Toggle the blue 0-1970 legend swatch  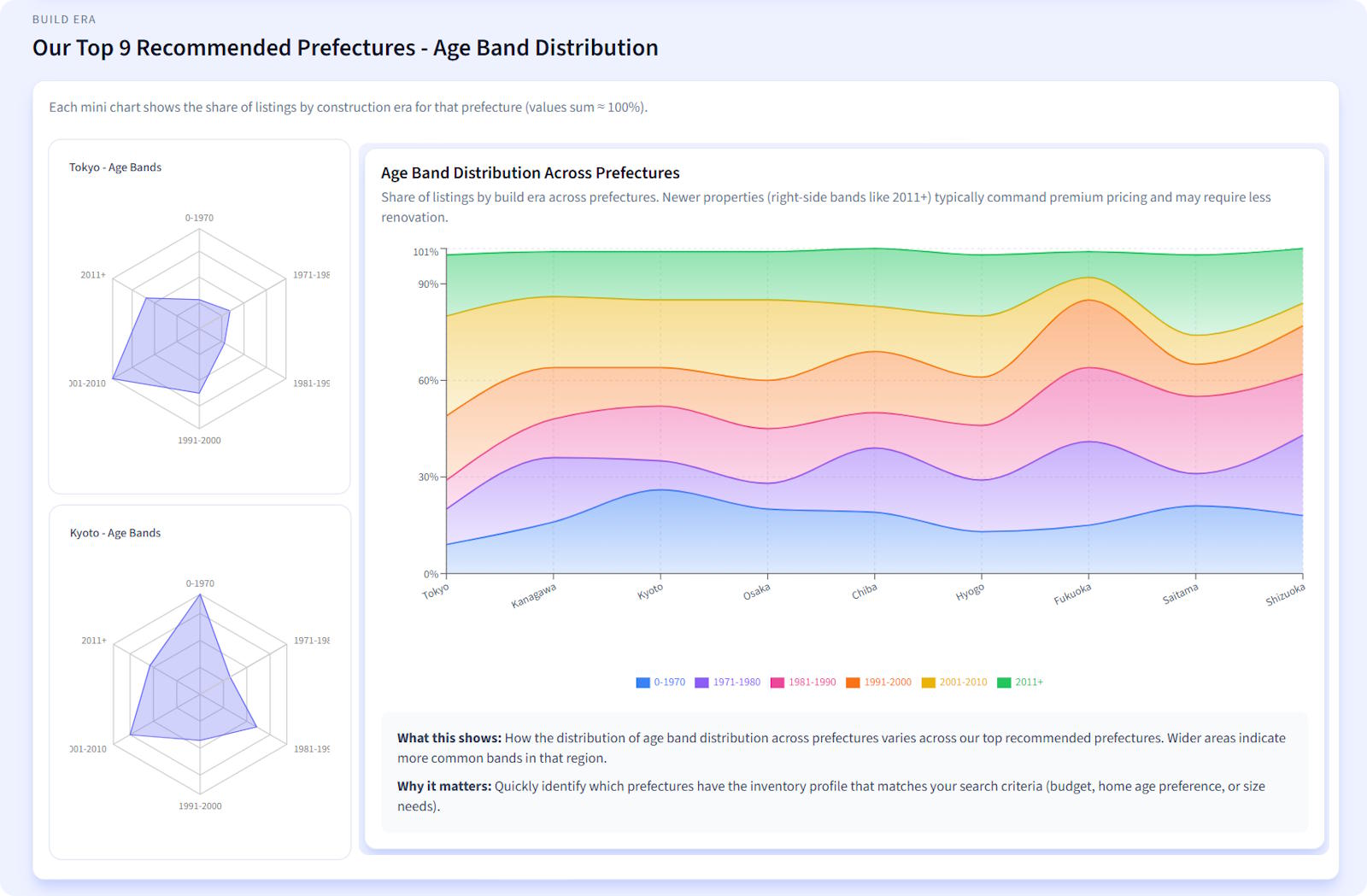[642, 682]
